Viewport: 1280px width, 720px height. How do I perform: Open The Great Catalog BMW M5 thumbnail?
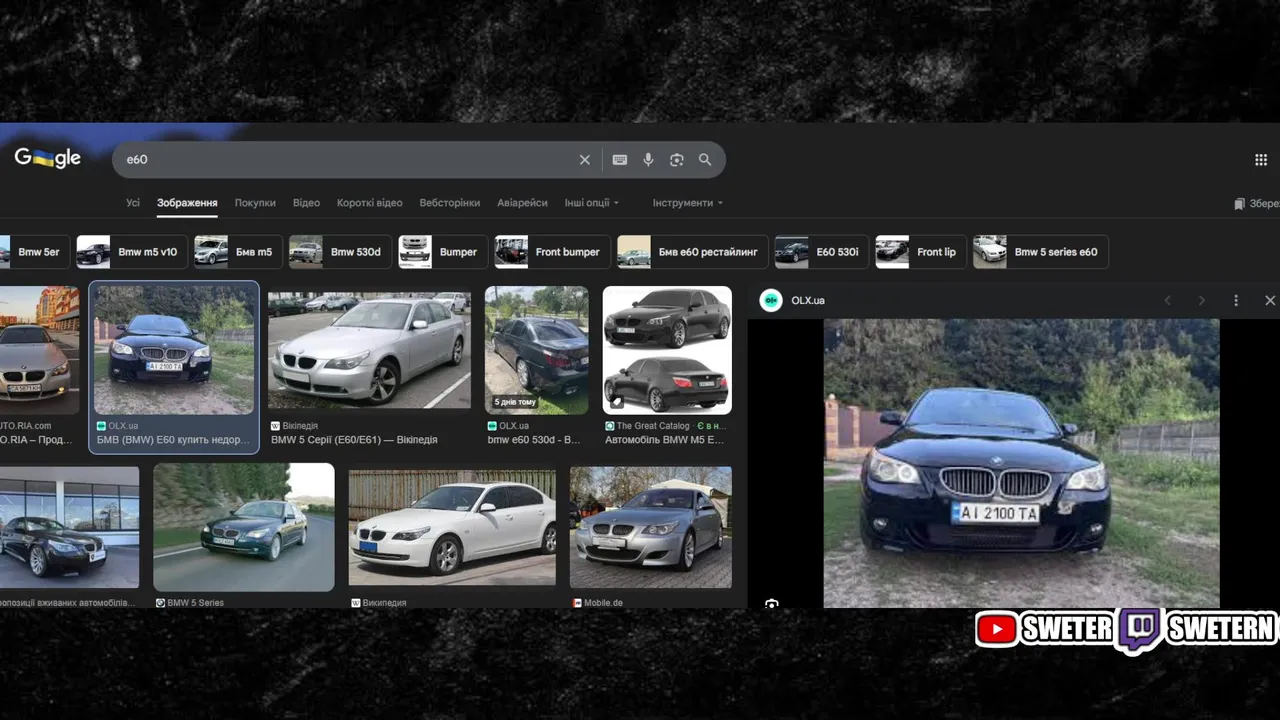click(667, 350)
